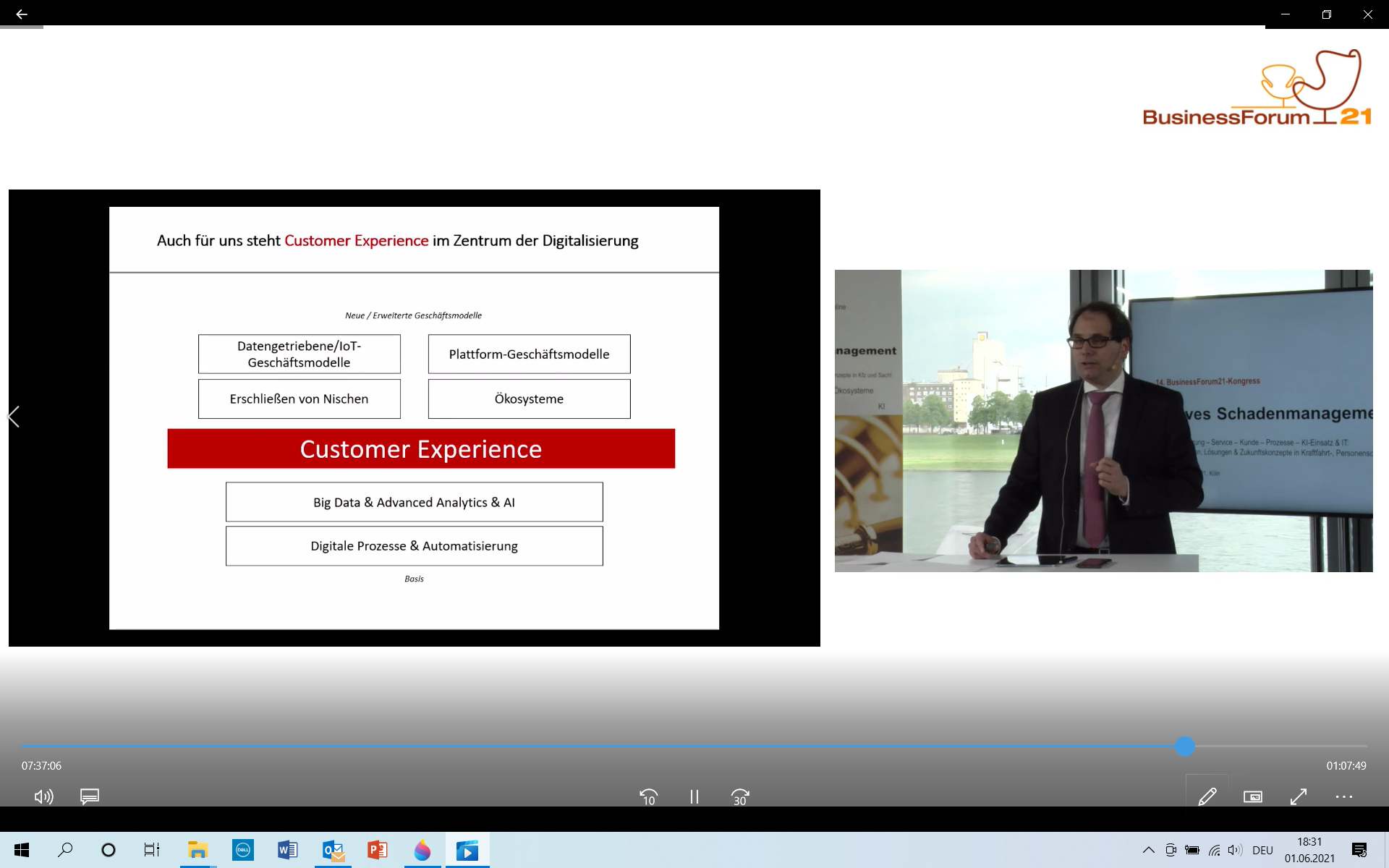Viewport: 1389px width, 868px height.
Task: Click the previous chevron on left edge
Action: coord(14,417)
